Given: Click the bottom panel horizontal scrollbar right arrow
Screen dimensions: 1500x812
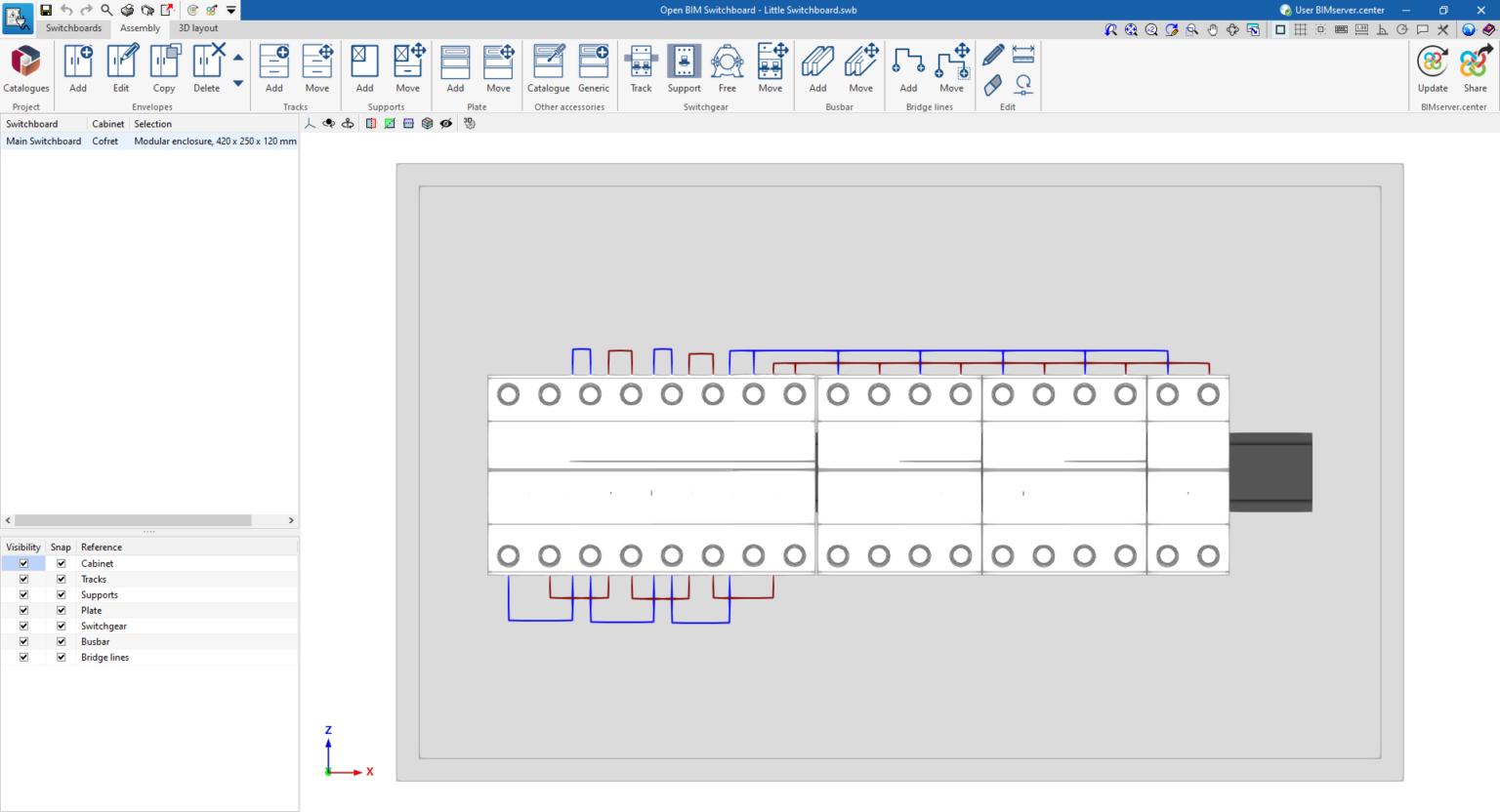Looking at the screenshot, I should tap(291, 520).
